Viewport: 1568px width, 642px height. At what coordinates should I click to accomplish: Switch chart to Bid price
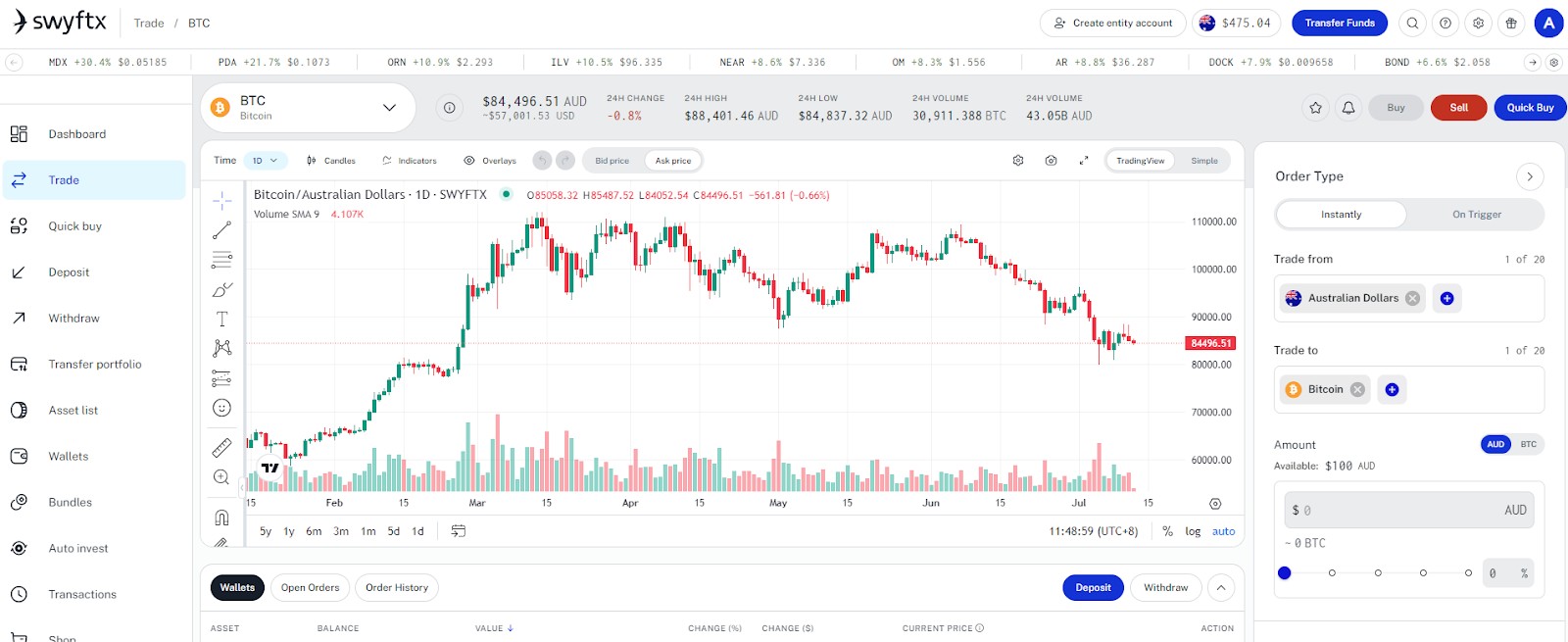[x=612, y=161]
